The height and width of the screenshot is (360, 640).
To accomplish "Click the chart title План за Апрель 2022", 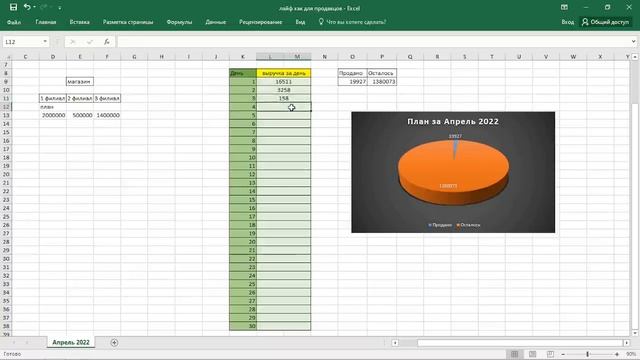I will point(453,121).
